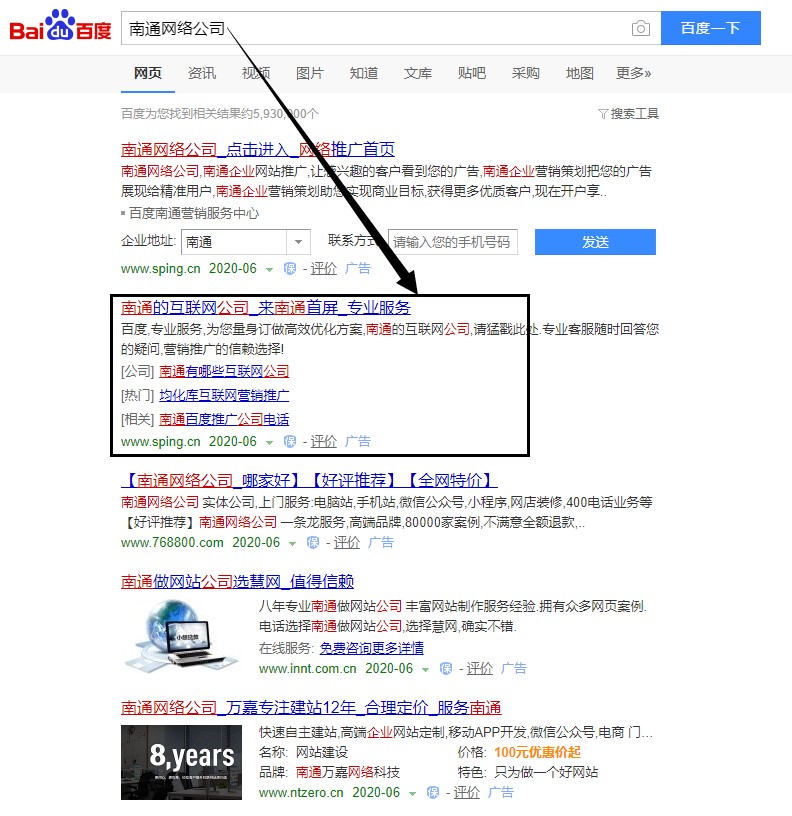Click the www.ntzero.cn URL
Viewport: 792px width, 816px height.
[x=301, y=793]
